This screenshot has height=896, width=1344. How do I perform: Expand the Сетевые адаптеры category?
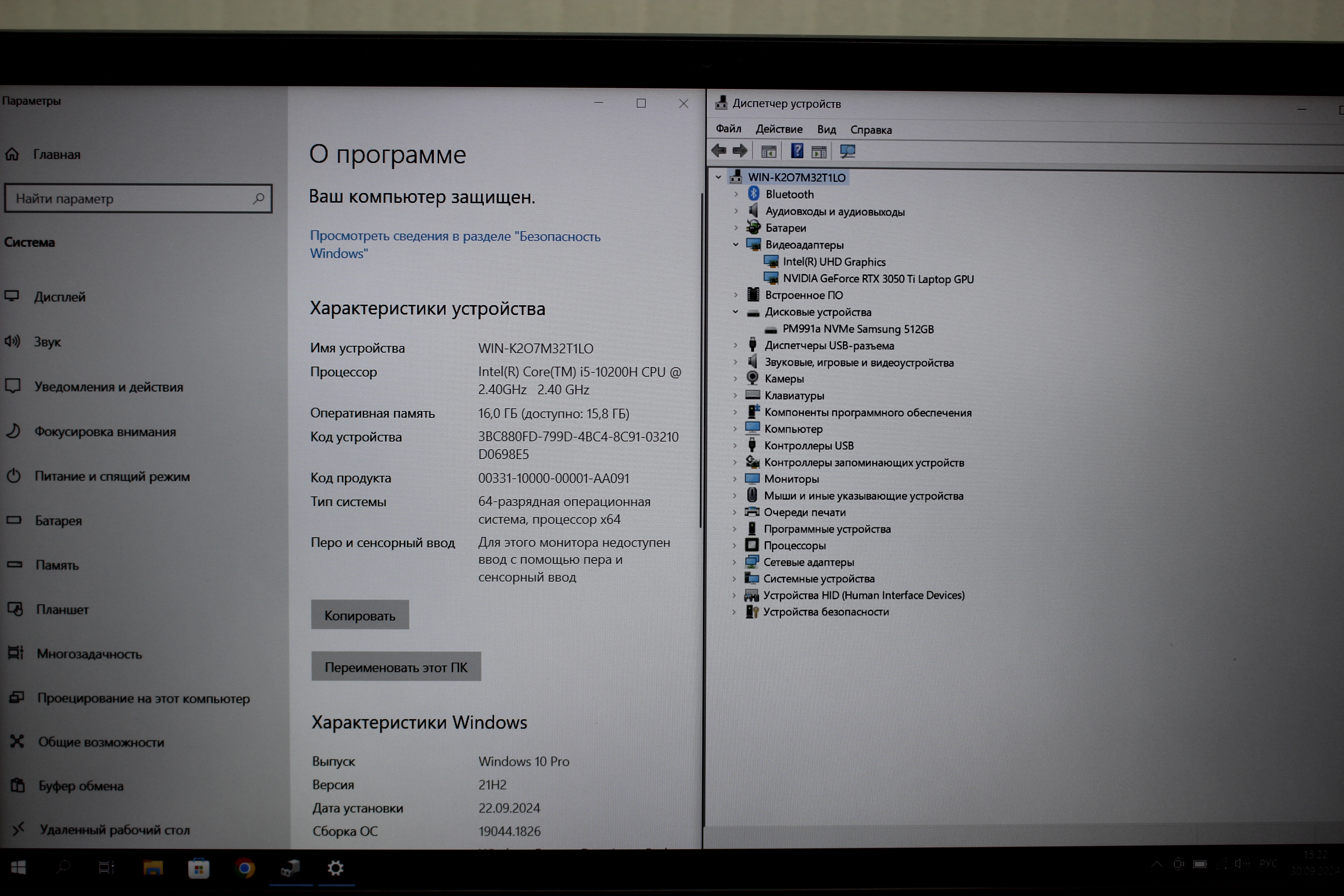[x=735, y=562]
